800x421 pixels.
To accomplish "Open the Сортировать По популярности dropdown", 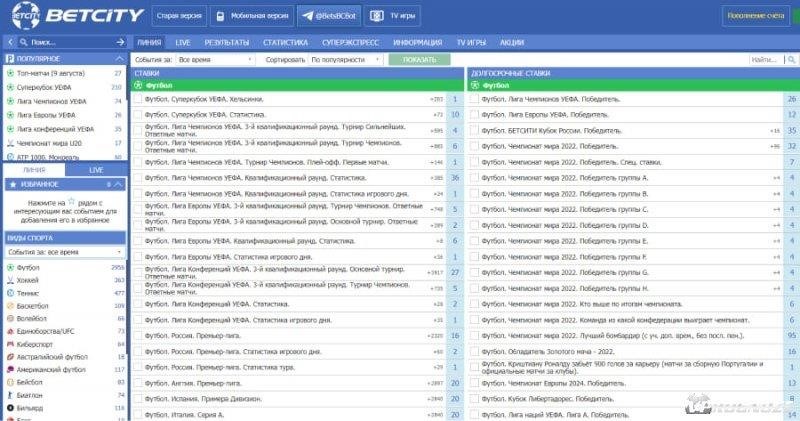I will point(345,60).
